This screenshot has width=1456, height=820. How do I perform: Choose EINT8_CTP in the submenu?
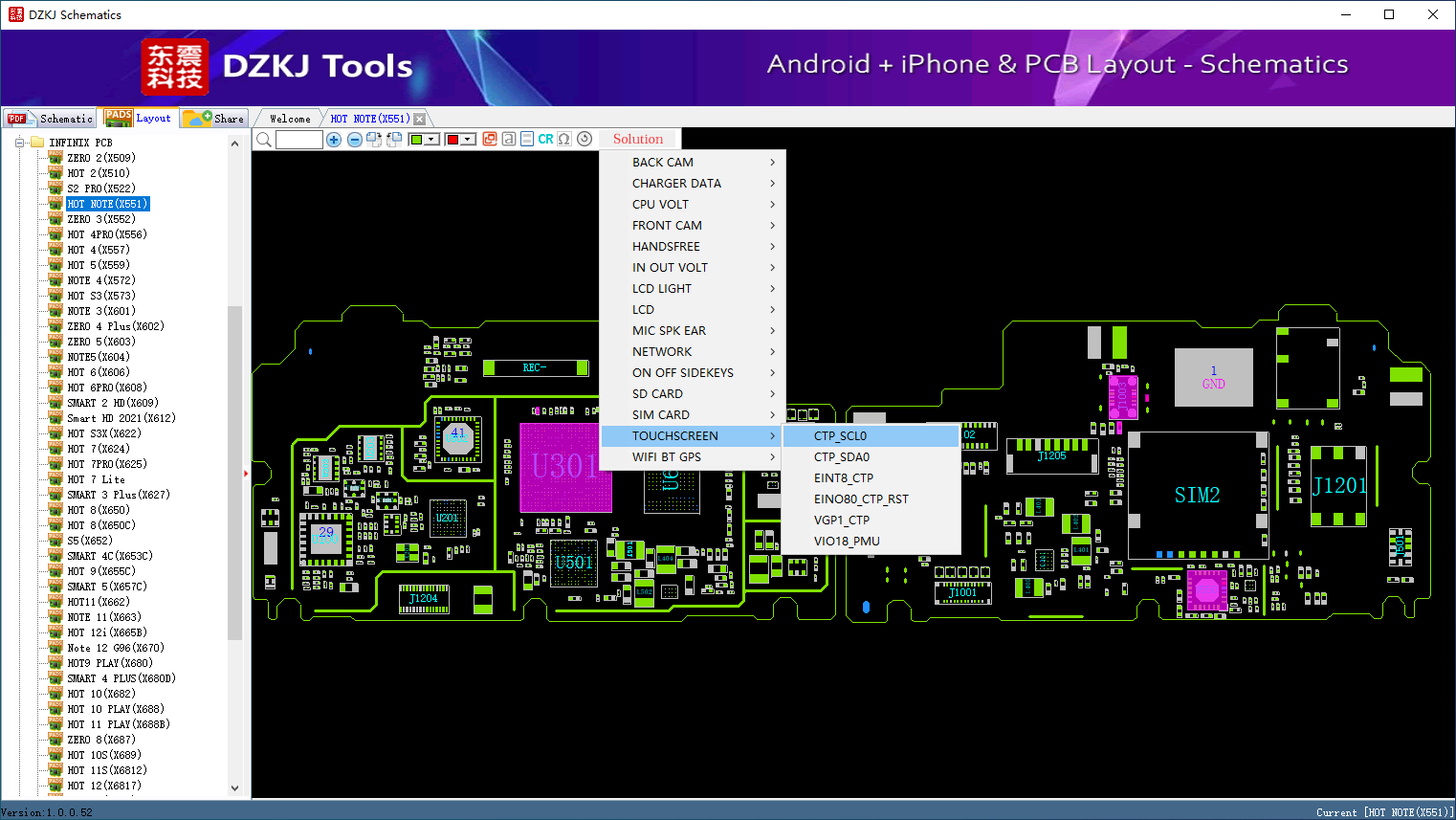click(871, 478)
